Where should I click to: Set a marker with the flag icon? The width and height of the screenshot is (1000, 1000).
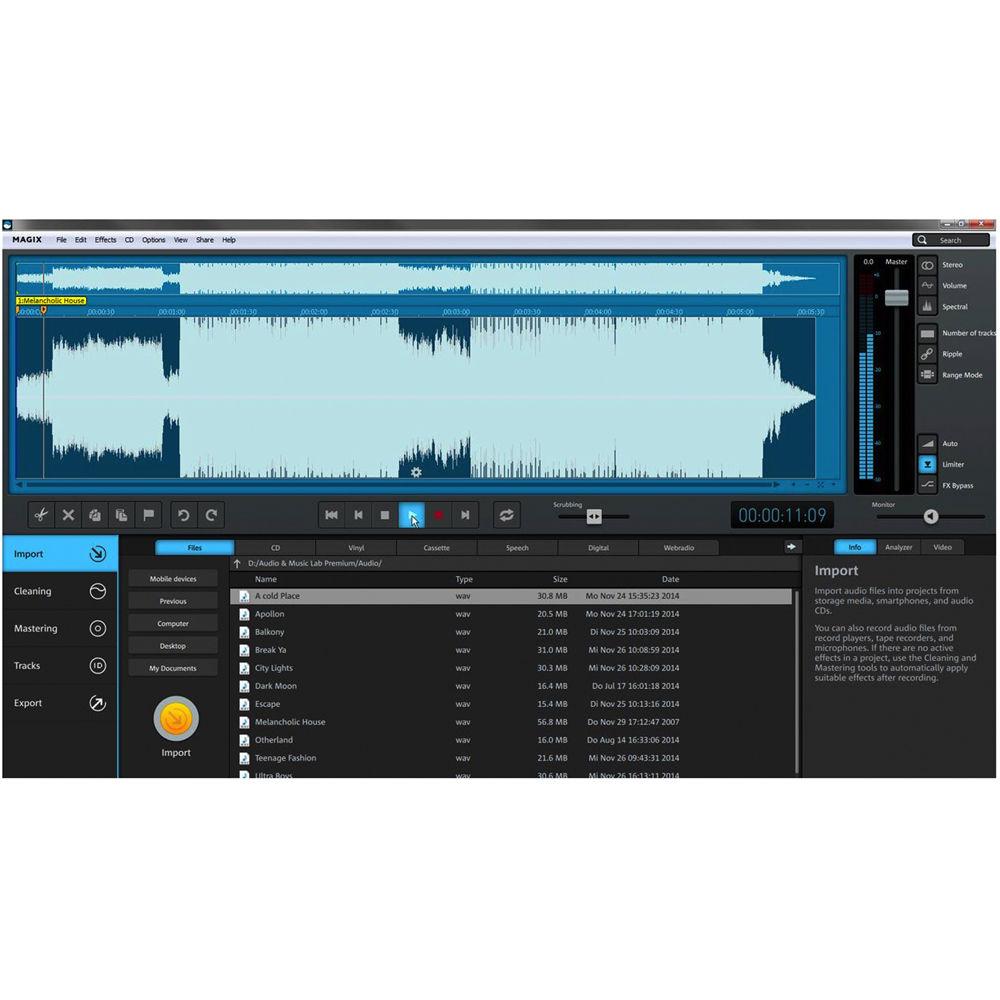click(x=148, y=515)
